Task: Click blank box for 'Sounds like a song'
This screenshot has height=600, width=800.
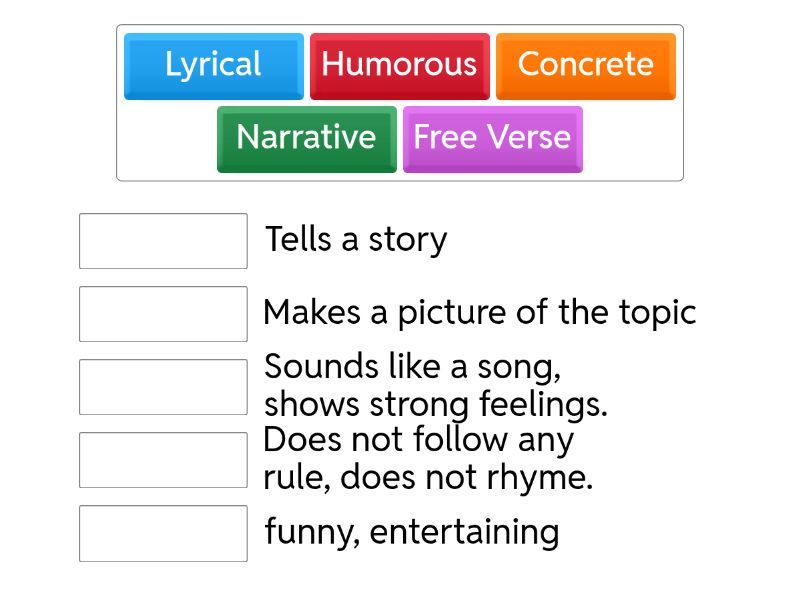Action: pos(163,387)
